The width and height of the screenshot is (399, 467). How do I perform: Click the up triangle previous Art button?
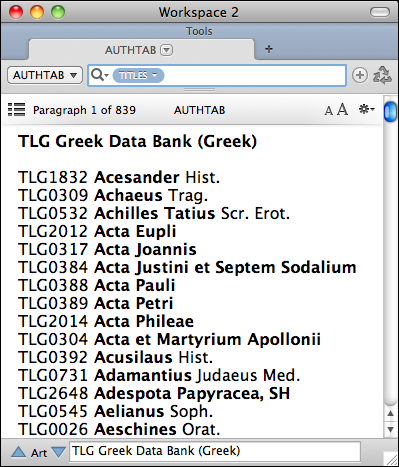tap(19, 452)
